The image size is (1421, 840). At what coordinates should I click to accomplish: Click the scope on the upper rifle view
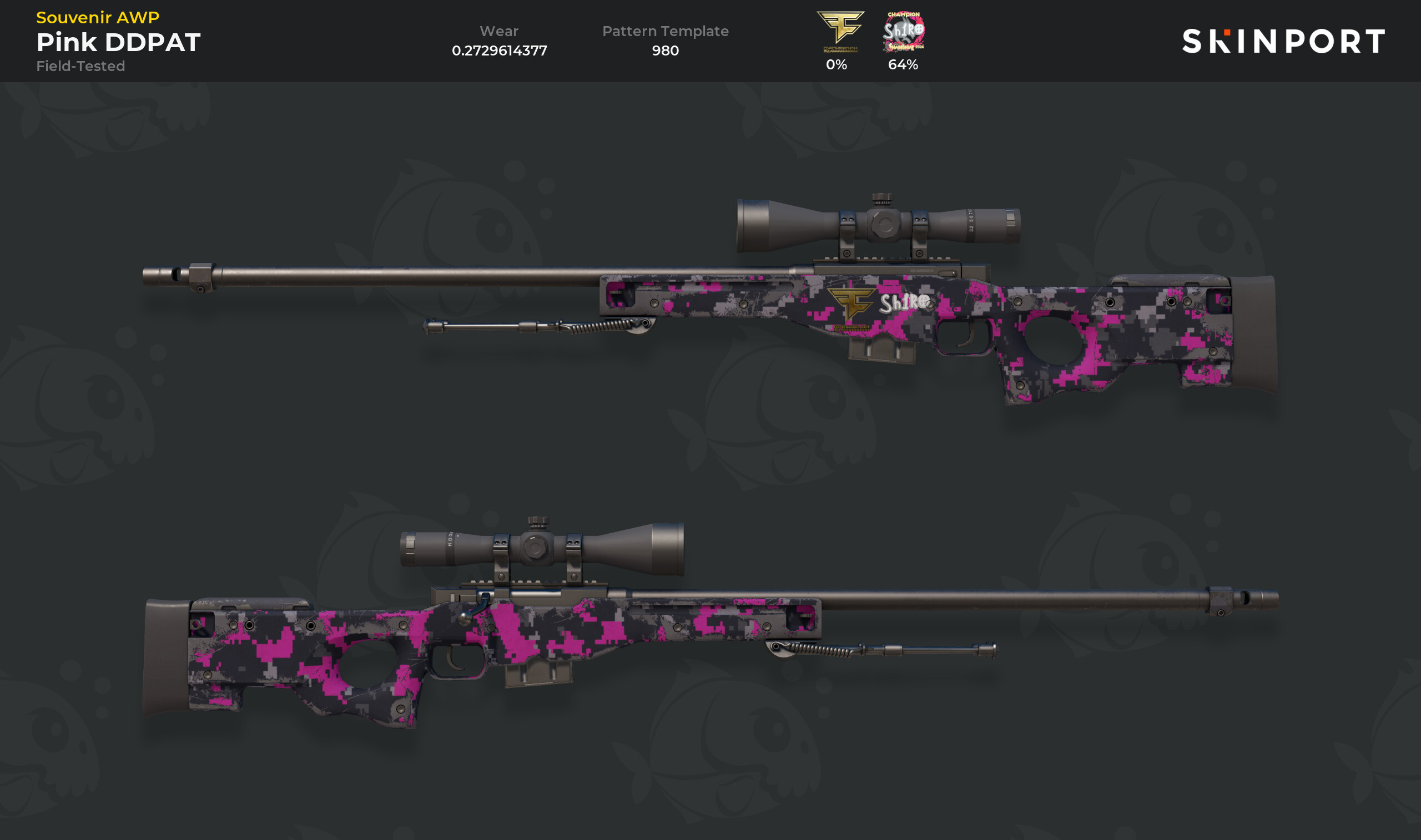pyautogui.click(x=878, y=226)
